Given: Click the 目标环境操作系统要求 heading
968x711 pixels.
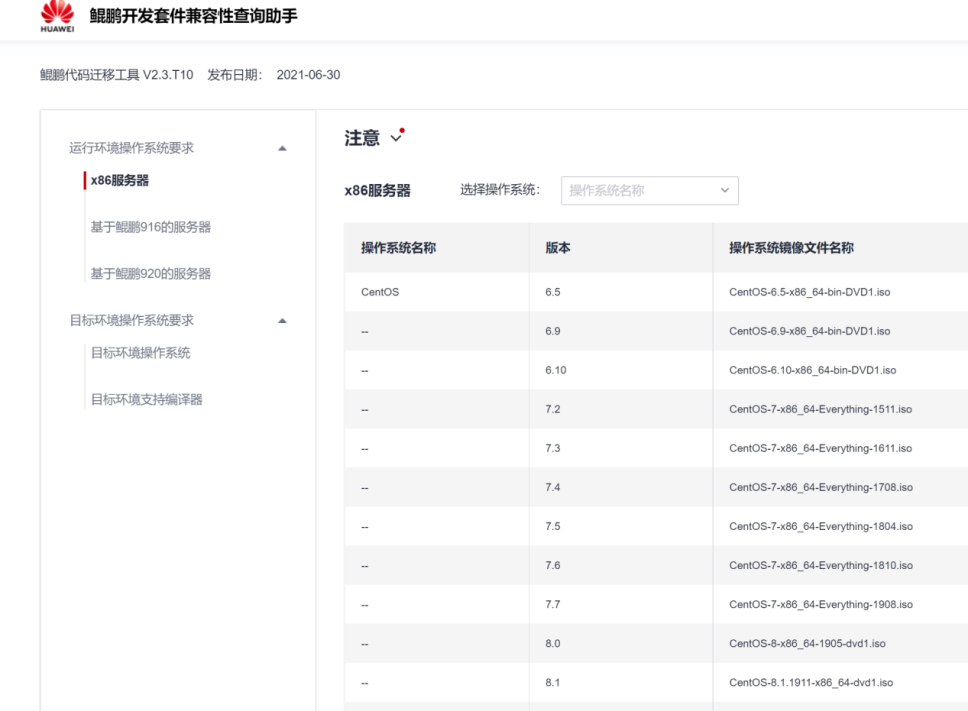Looking at the screenshot, I should pos(131,321).
